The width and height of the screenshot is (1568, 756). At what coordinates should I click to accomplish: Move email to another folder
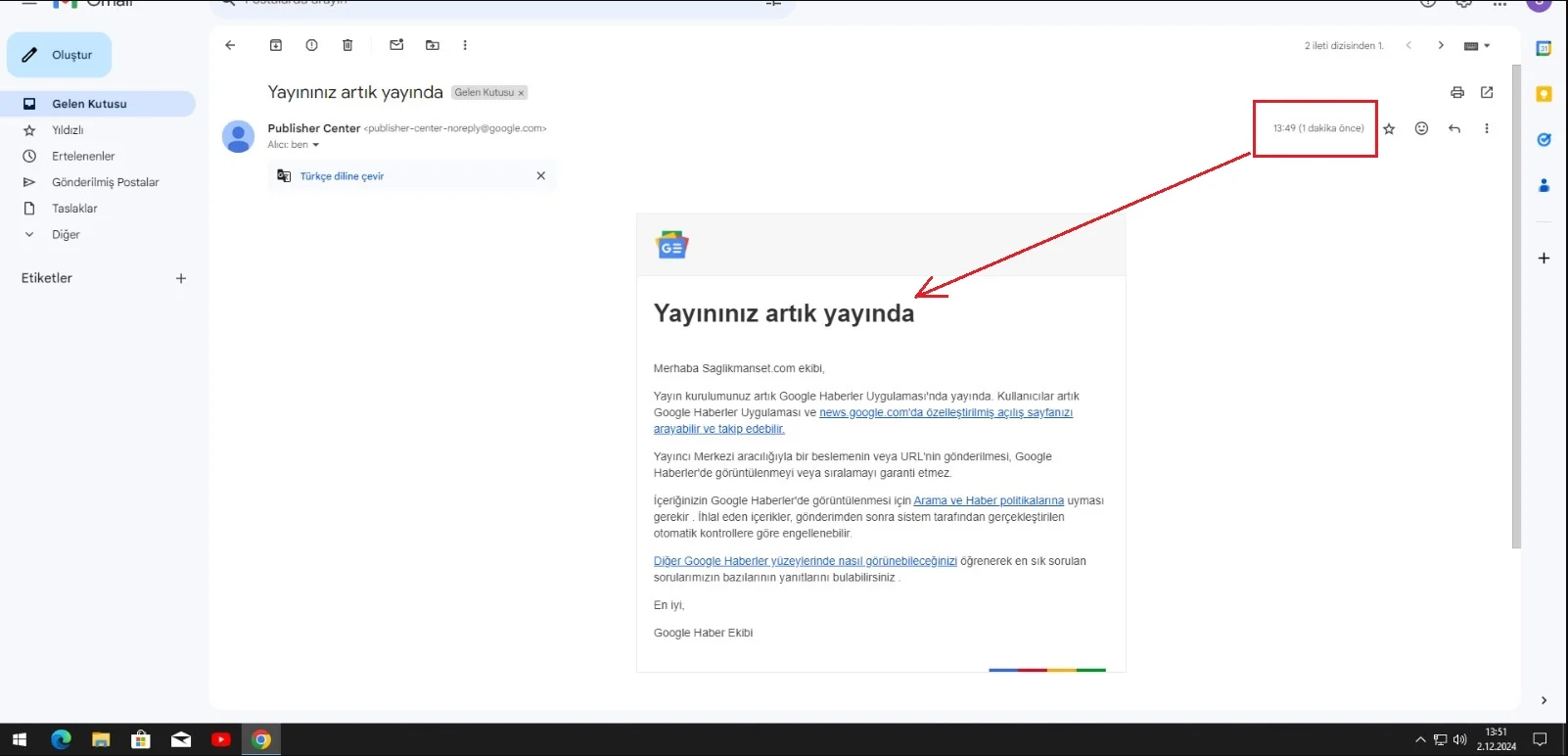433,45
